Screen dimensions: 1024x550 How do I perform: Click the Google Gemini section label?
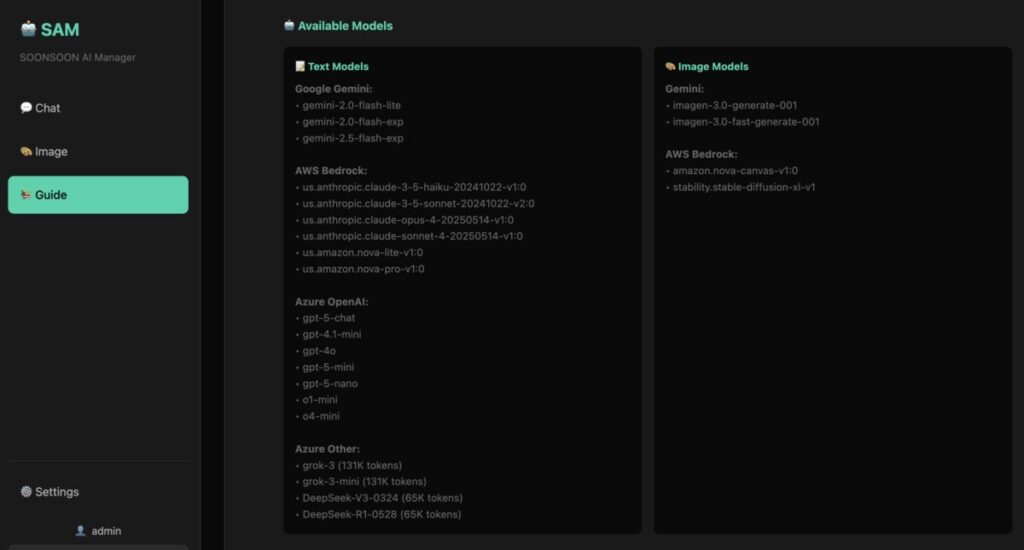point(333,89)
